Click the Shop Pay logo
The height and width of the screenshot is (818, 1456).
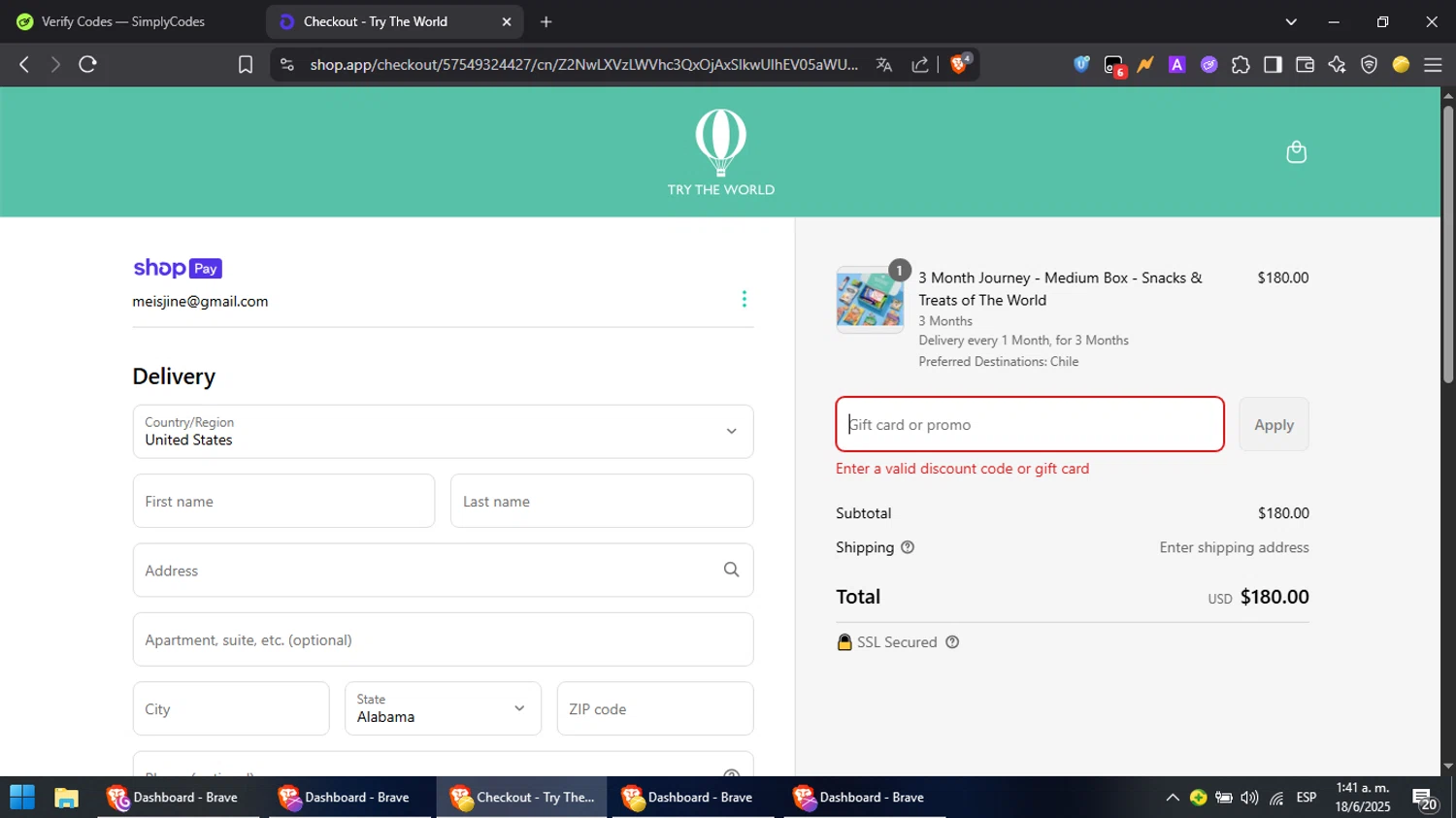tap(178, 268)
